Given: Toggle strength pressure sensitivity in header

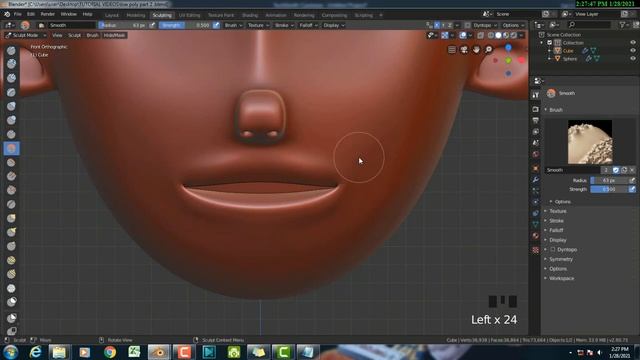Looking at the screenshot, I should pos(216,25).
